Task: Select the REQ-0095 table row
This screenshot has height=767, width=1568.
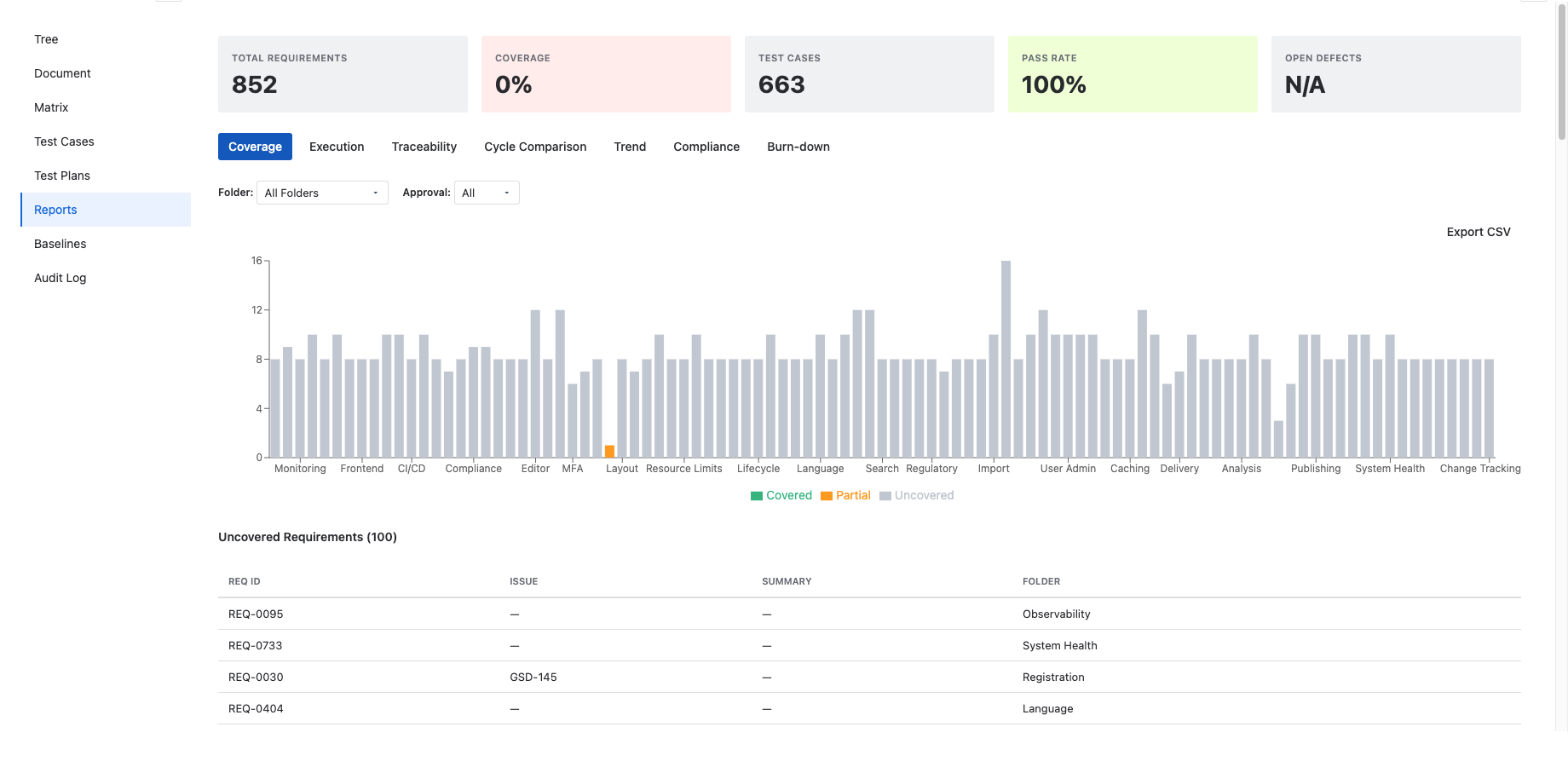Action: [597, 614]
